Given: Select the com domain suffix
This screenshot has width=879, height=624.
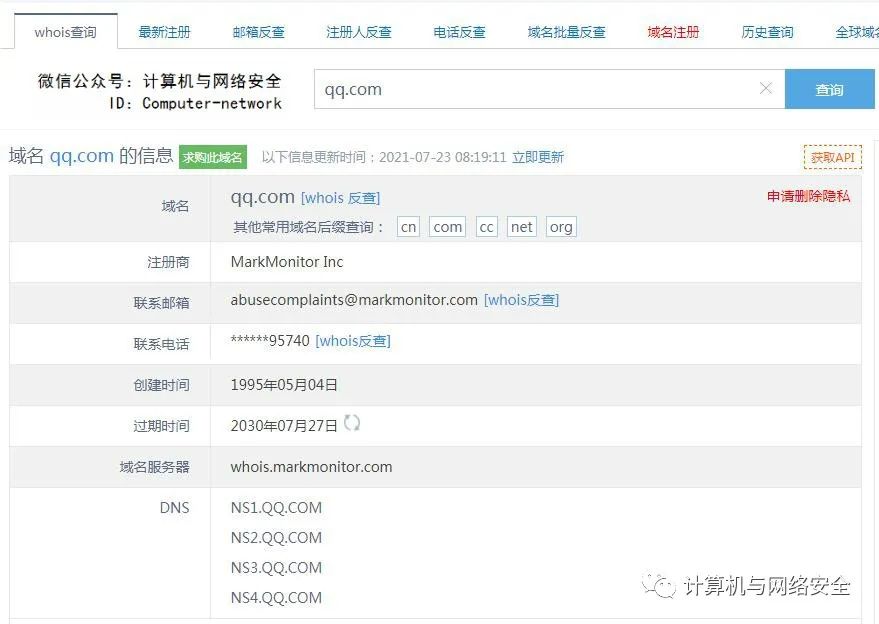Looking at the screenshot, I should click(447, 227).
